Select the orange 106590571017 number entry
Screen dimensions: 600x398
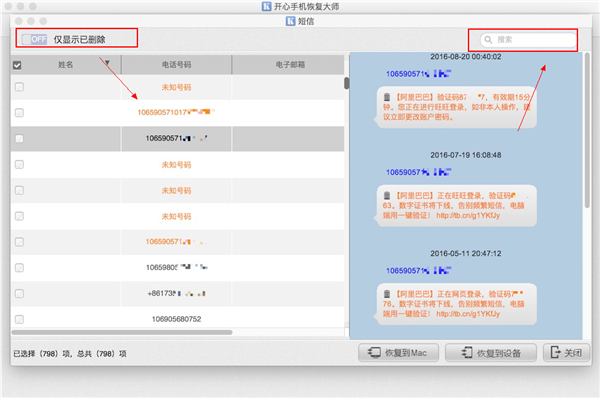tap(176, 112)
